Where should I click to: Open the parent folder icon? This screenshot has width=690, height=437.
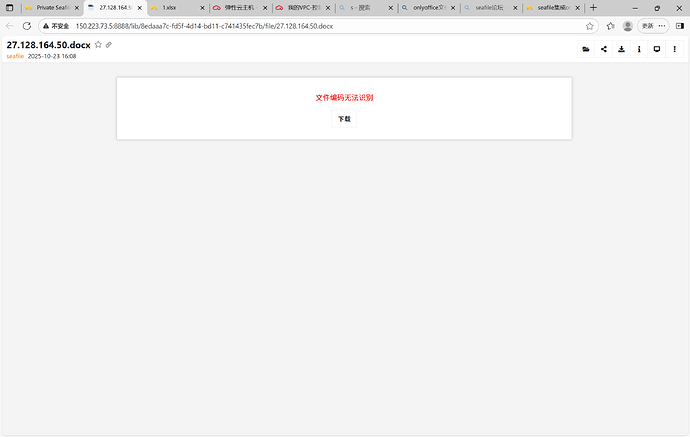(586, 49)
